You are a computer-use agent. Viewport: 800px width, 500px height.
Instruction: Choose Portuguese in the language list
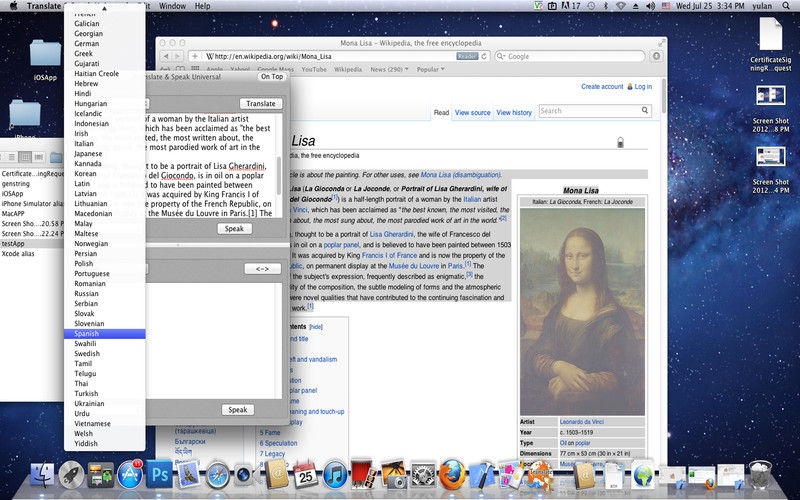tap(105, 273)
